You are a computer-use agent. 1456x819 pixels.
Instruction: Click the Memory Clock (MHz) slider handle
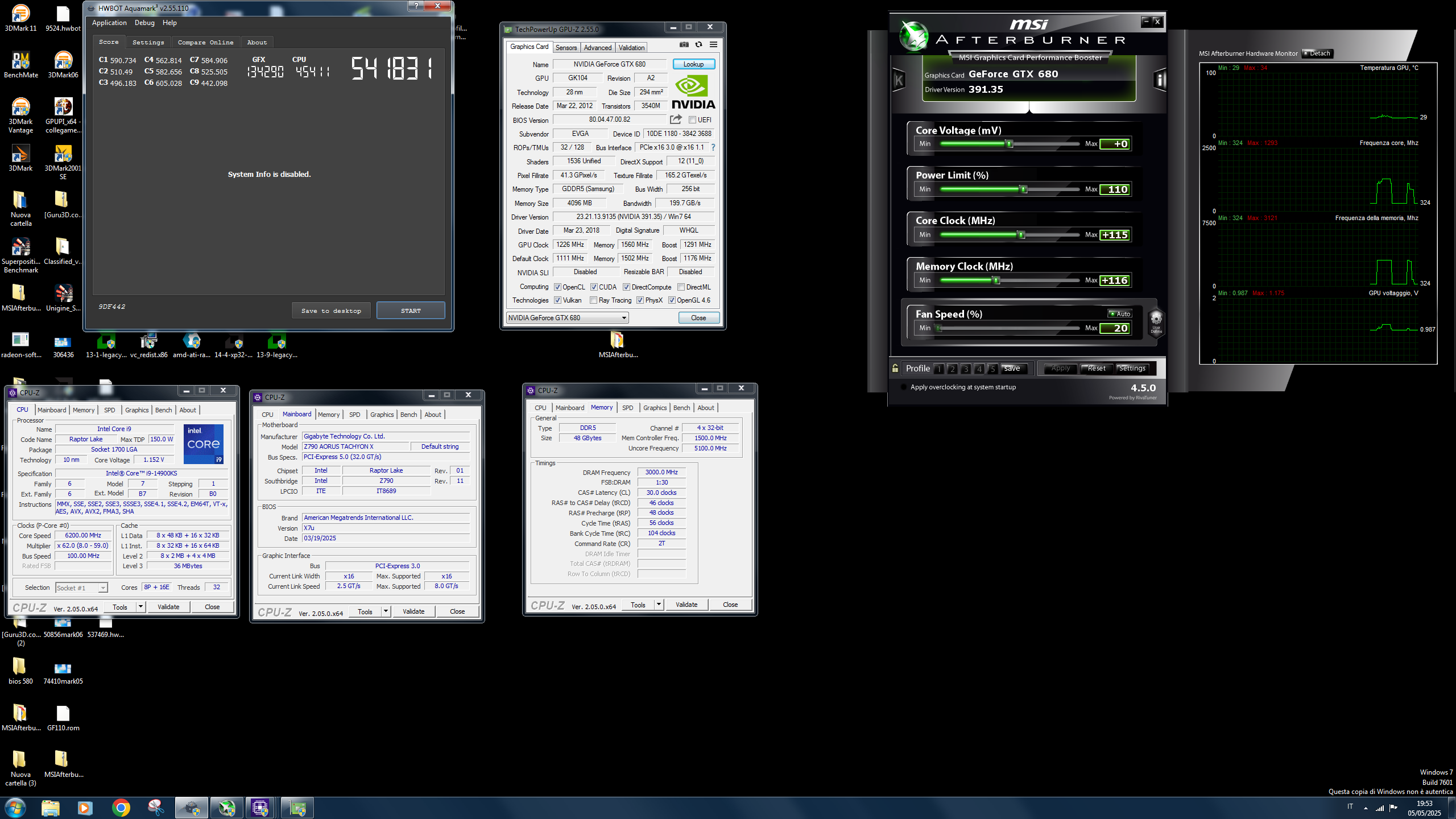[x=996, y=280]
